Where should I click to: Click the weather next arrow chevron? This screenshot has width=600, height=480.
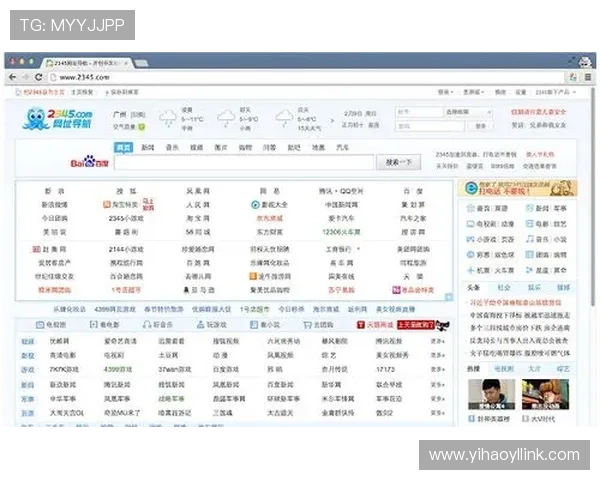pyautogui.click(x=332, y=120)
